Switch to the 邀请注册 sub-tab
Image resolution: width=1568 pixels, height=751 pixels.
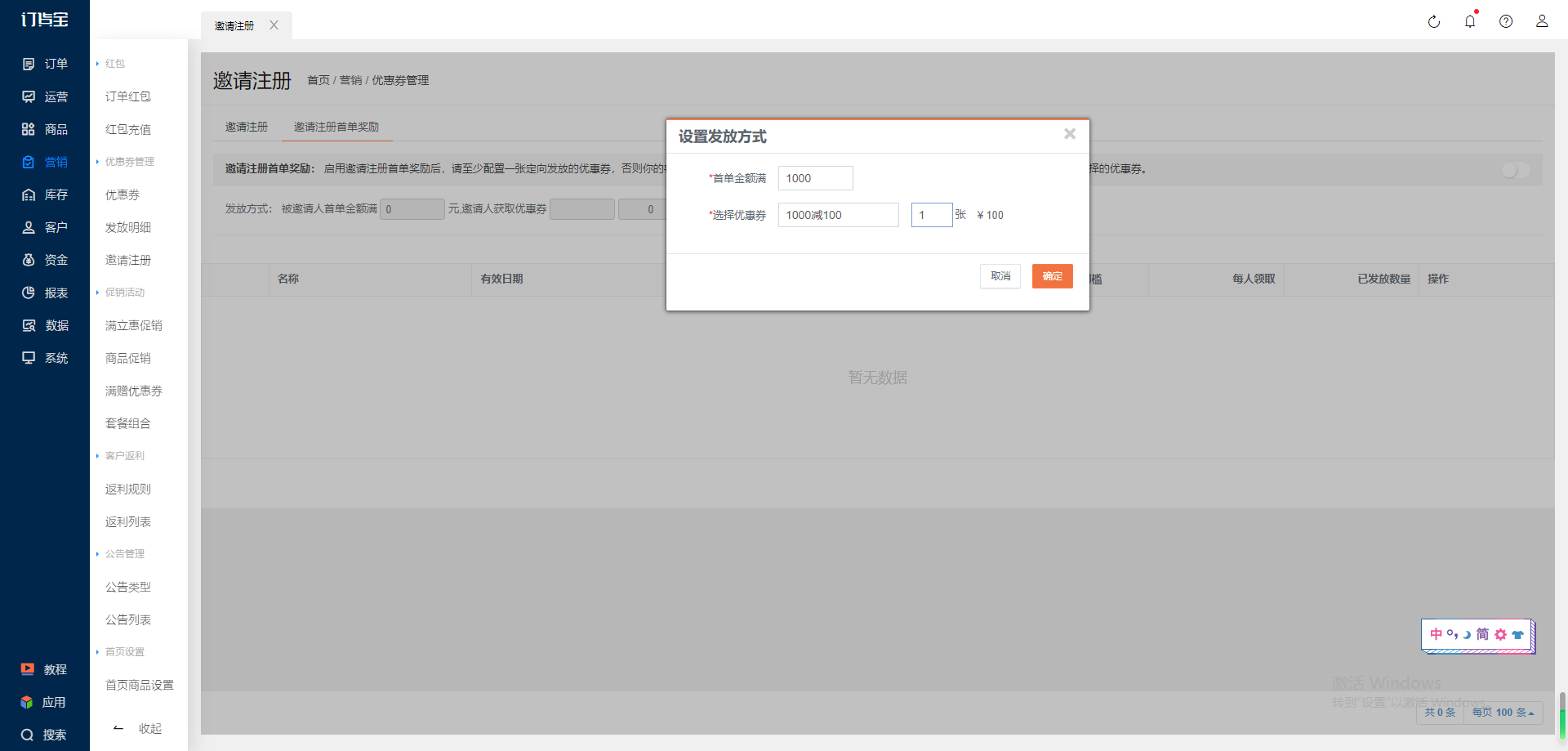(247, 127)
